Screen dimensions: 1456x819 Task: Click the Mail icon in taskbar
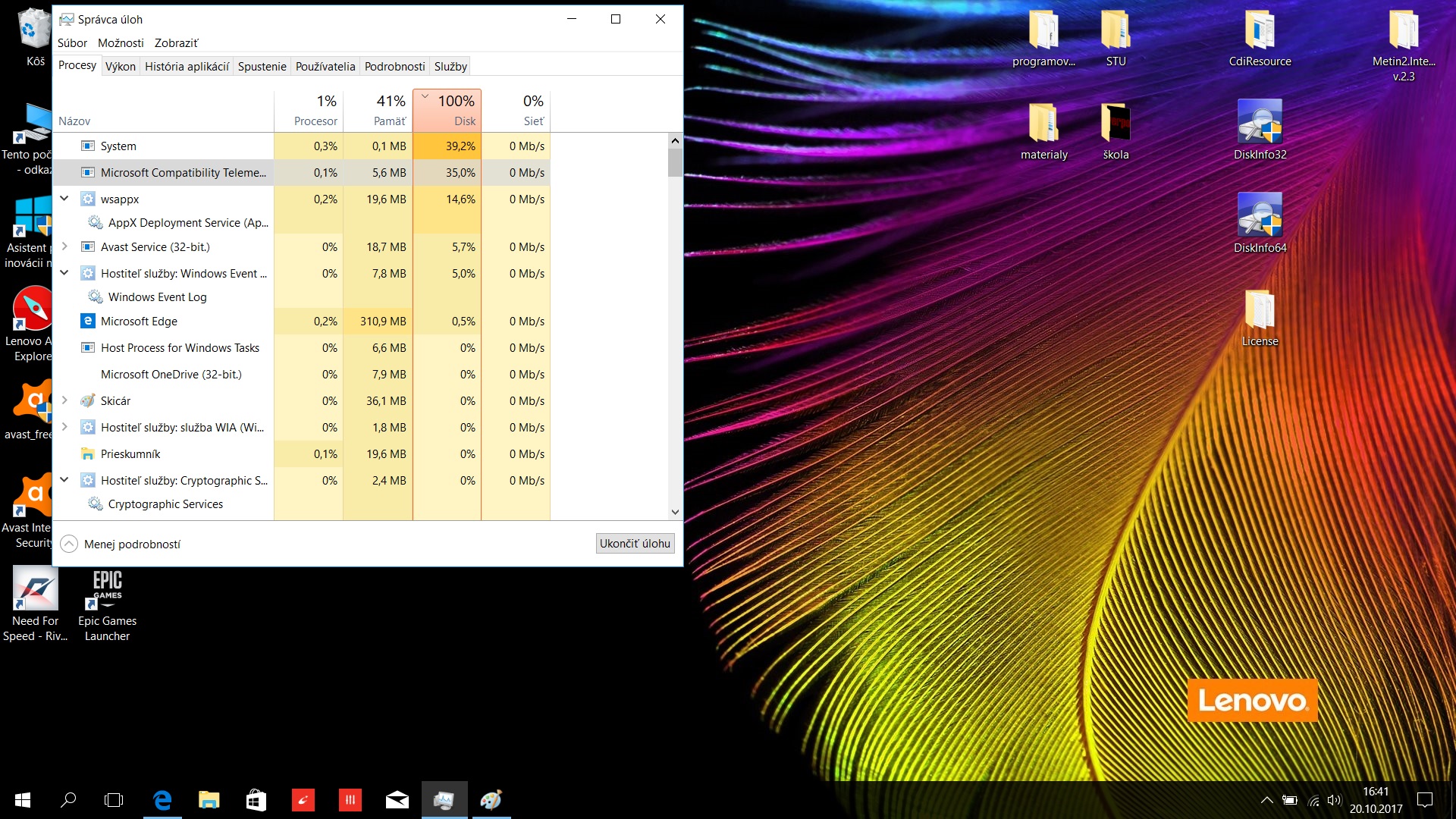point(397,800)
